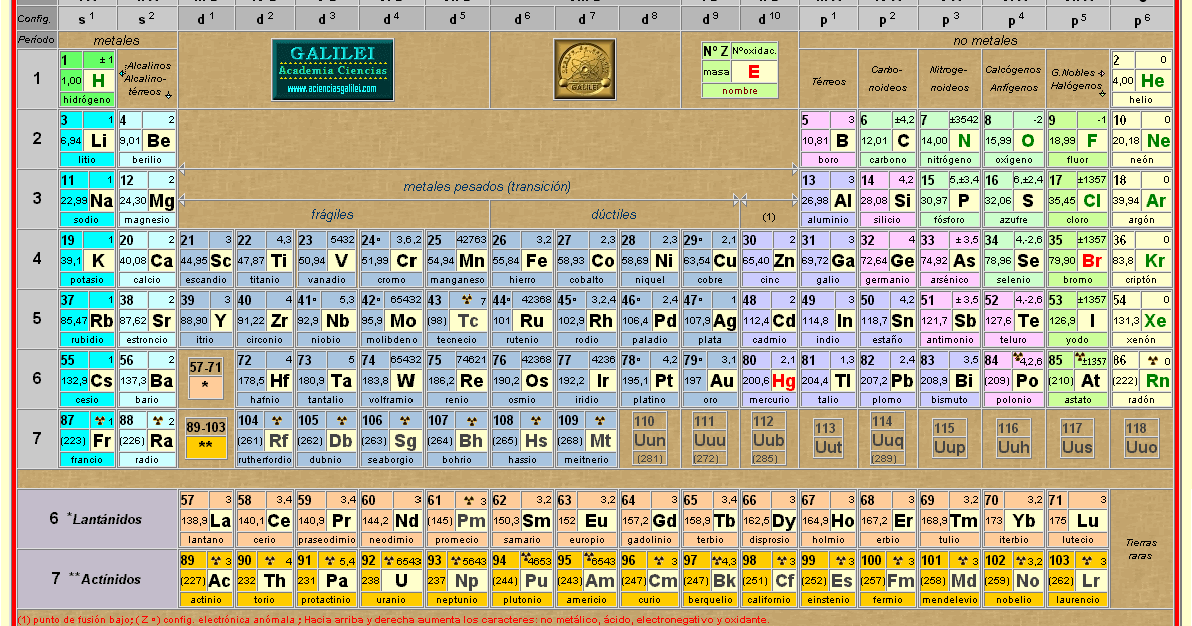Select the meitnerio (Mt) element cell
Image resolution: width=1192 pixels, height=626 pixels.
tap(586, 440)
